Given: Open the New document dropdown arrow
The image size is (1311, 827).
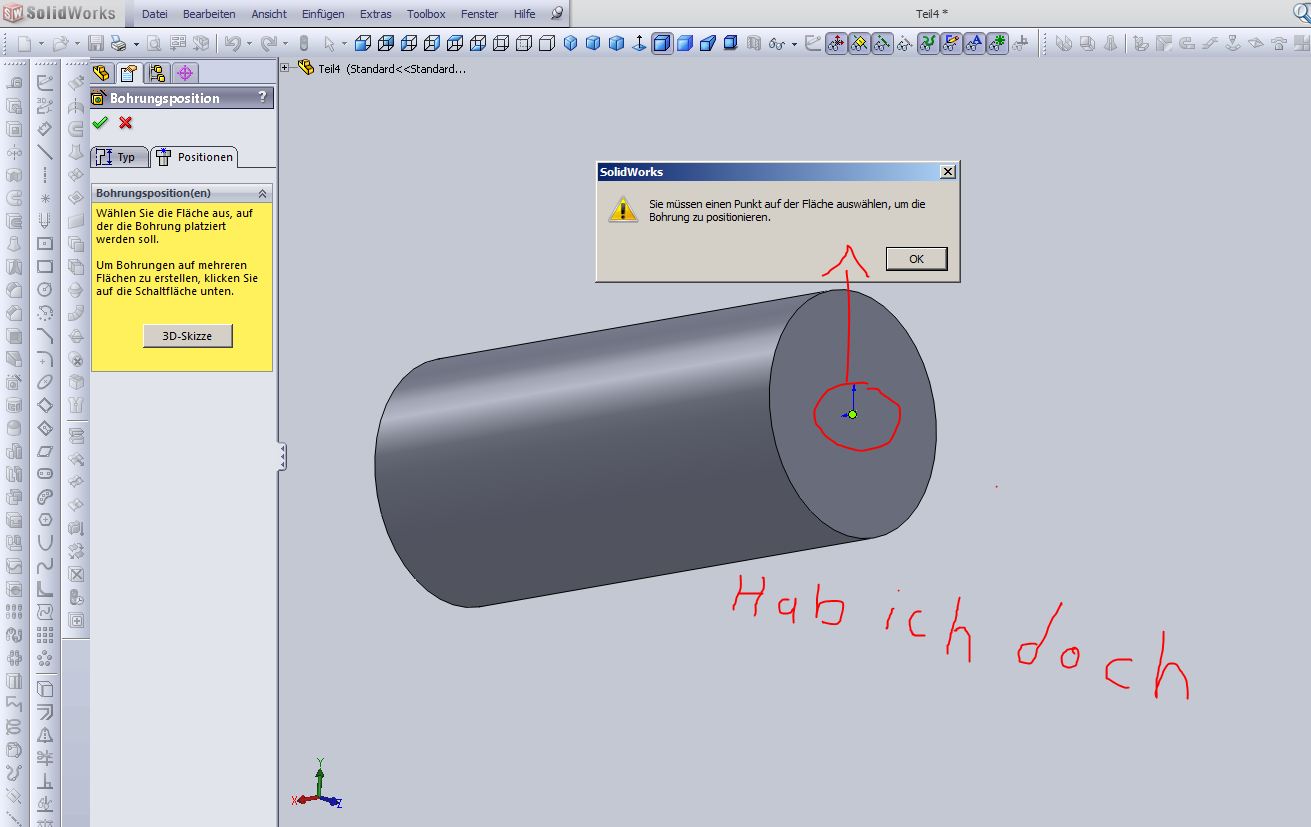Looking at the screenshot, I should point(41,44).
